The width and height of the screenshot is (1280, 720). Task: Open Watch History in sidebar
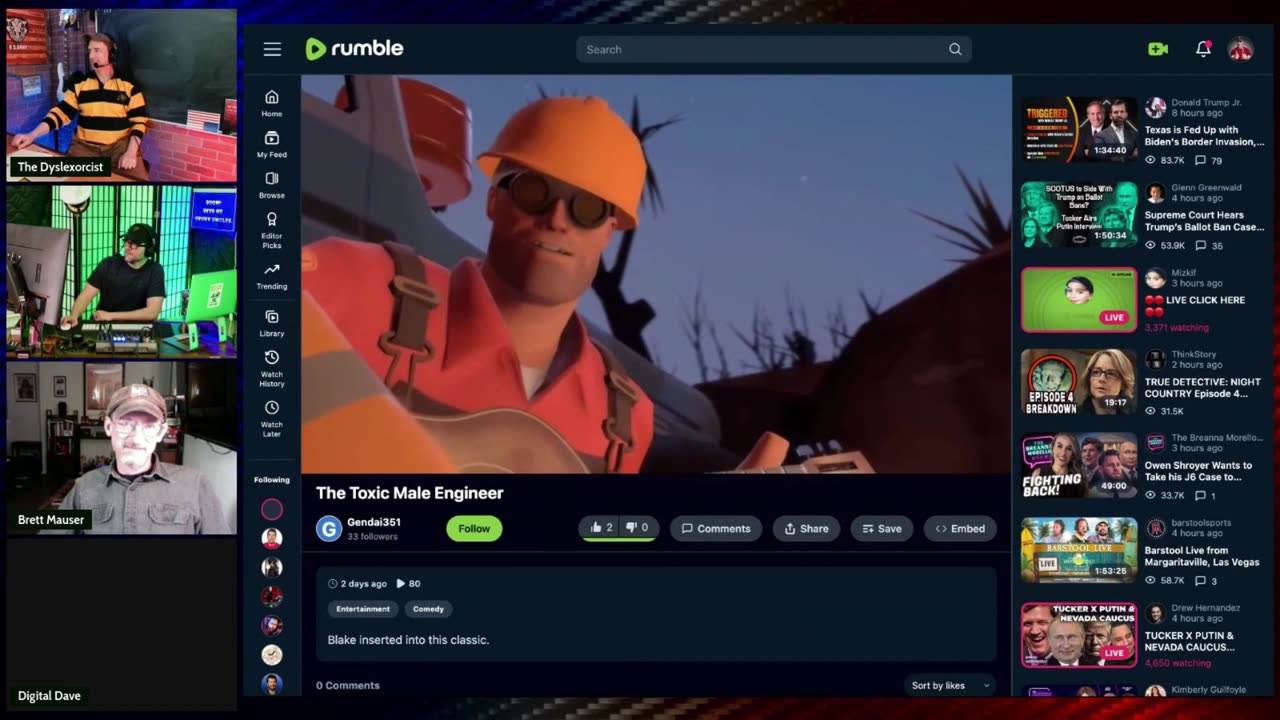(x=272, y=369)
